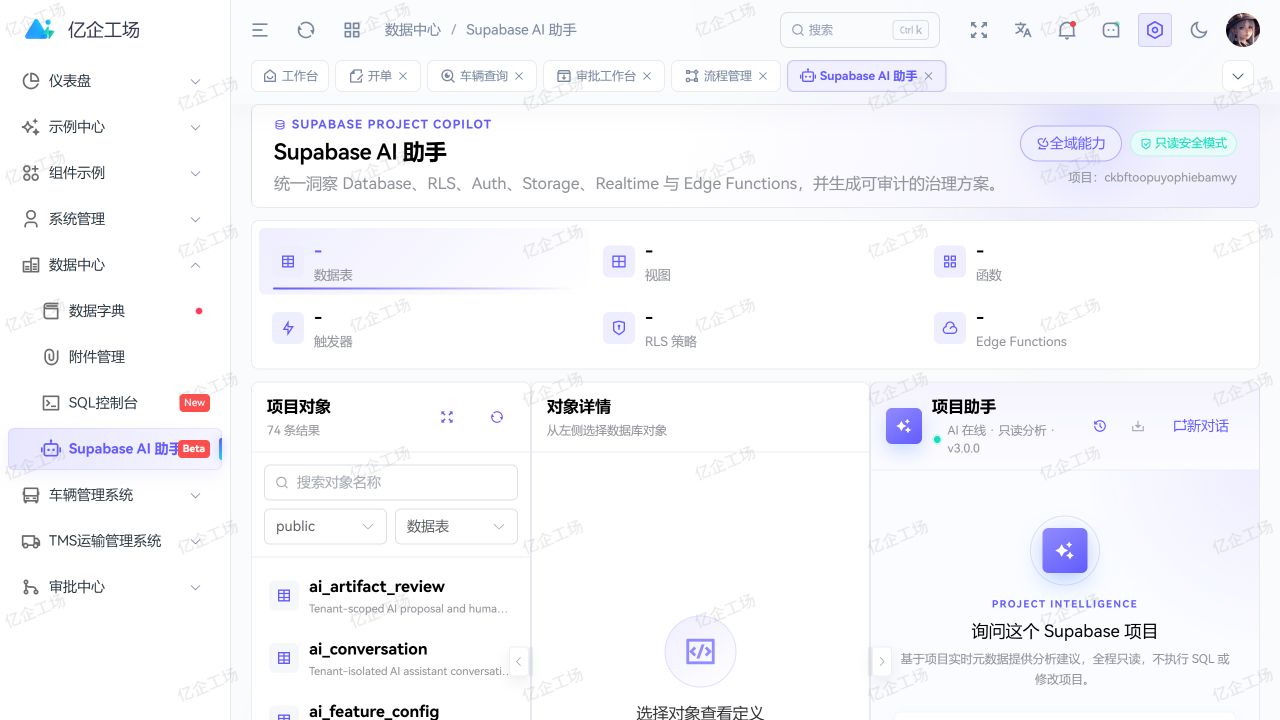This screenshot has height=720, width=1280.
Task: Click the search box in header
Action: point(859,30)
